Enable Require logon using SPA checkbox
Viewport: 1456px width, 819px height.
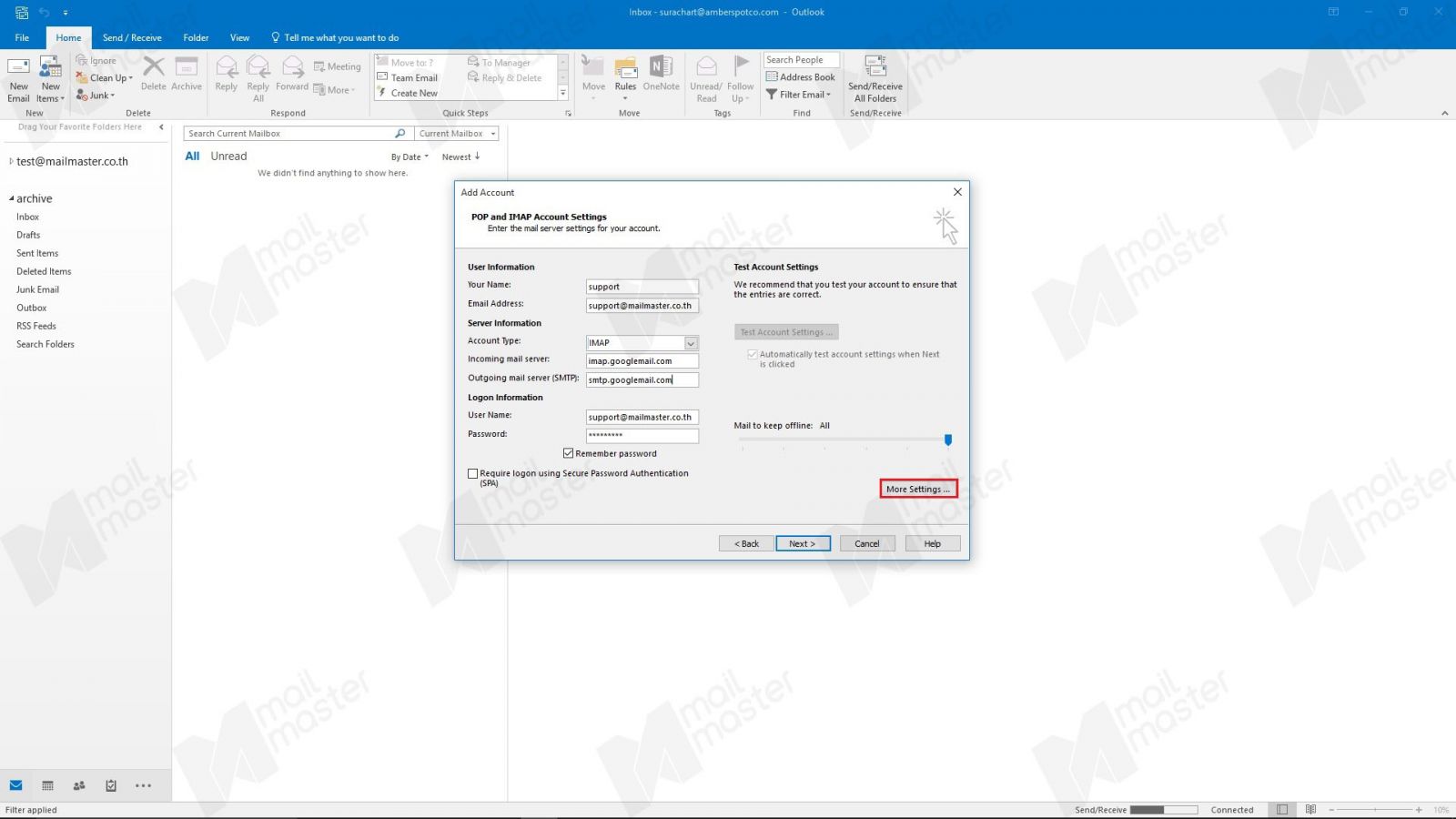pos(472,473)
